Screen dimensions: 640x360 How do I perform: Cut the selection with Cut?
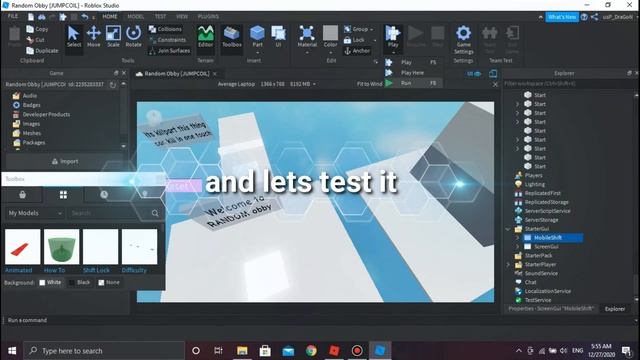coord(36,40)
